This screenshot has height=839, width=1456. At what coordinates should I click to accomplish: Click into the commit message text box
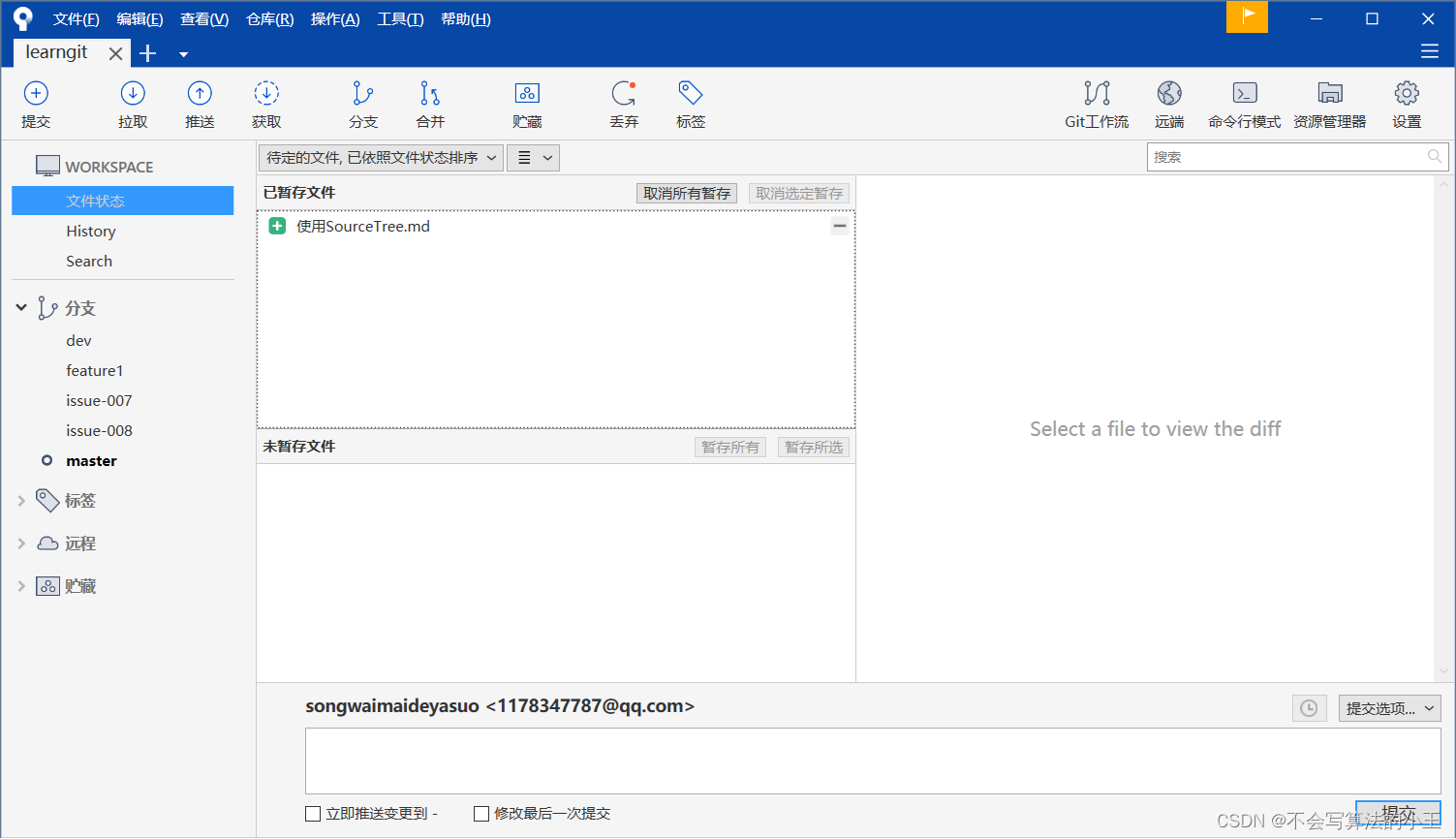pos(873,761)
